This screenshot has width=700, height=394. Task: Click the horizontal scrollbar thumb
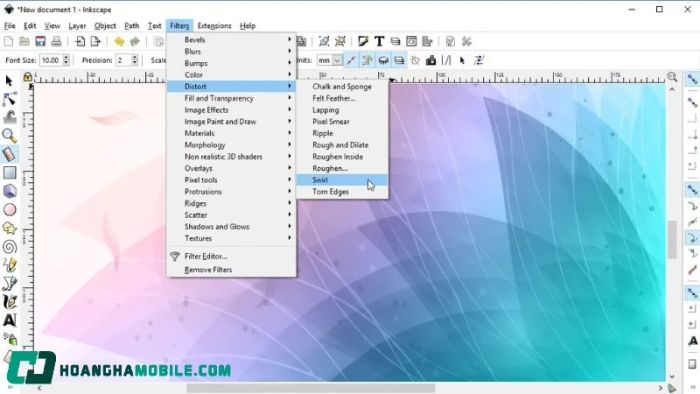(x=311, y=388)
